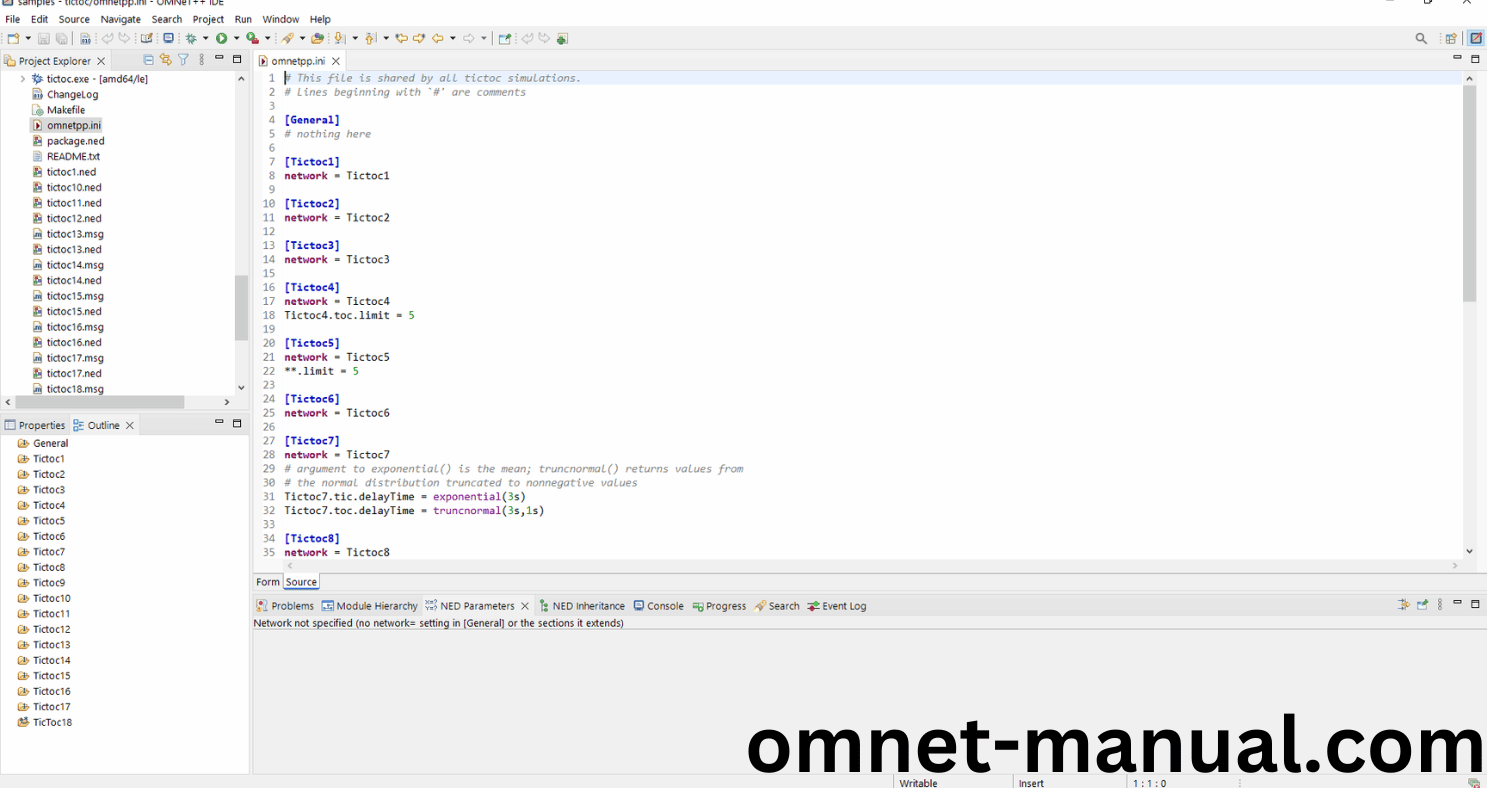Click the Open Perspective icon
Screen dimensions: 1487x788
click(1450, 39)
